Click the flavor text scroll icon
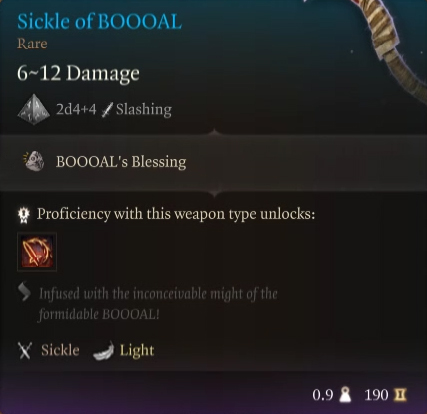The image size is (427, 414). coord(25,292)
